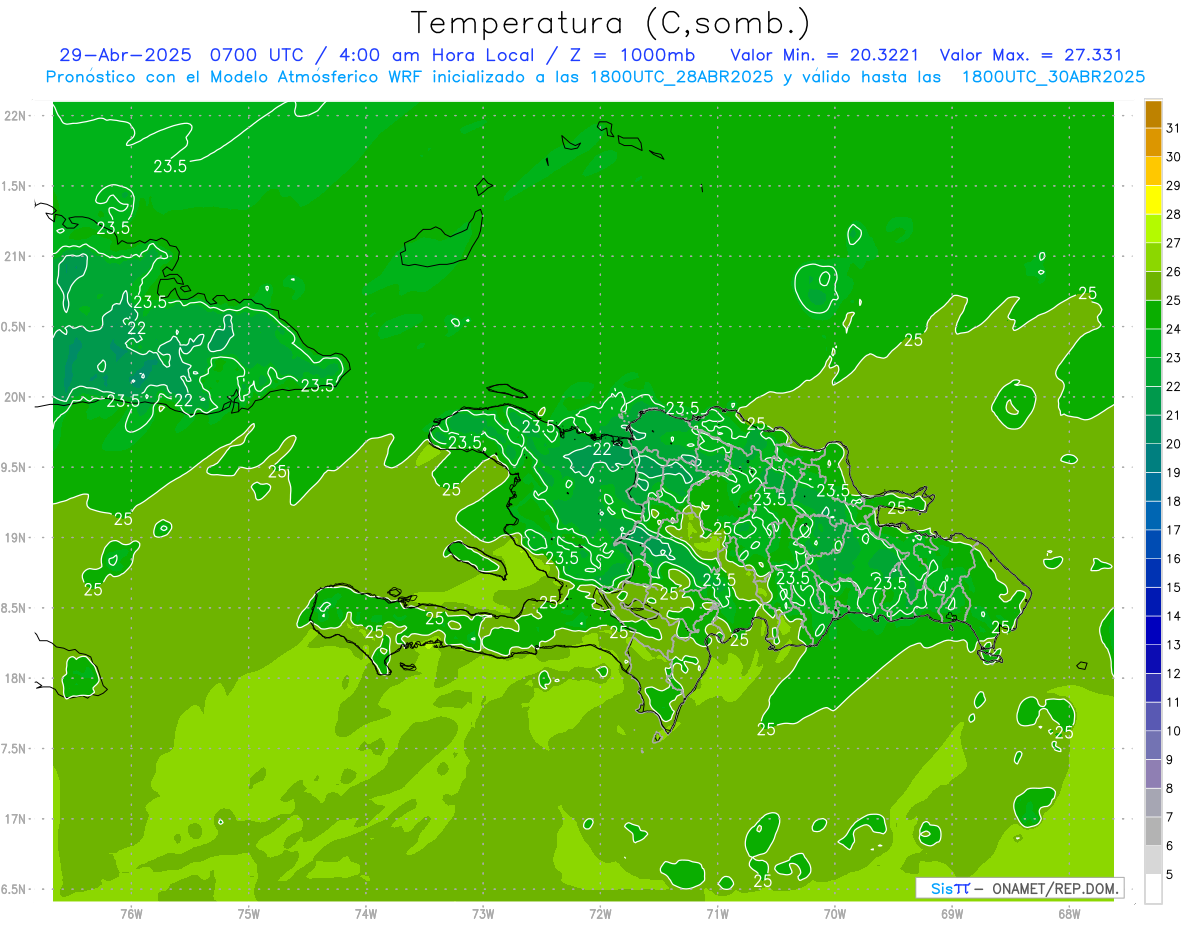Click the '68W' longitude axis label
This screenshot has width=1200, height=927.
[x=1069, y=913]
